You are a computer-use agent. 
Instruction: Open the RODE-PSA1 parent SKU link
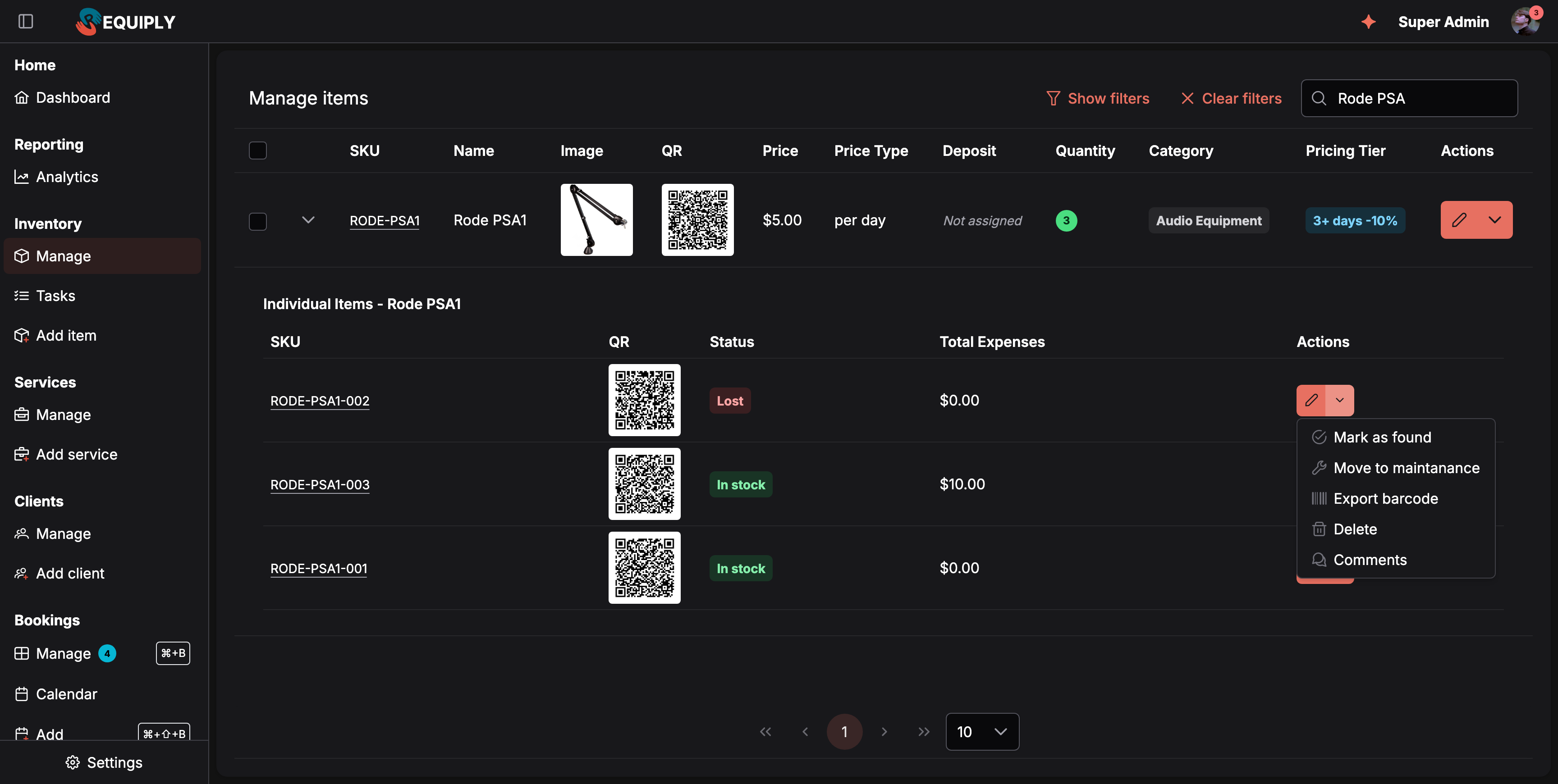pyautogui.click(x=385, y=221)
